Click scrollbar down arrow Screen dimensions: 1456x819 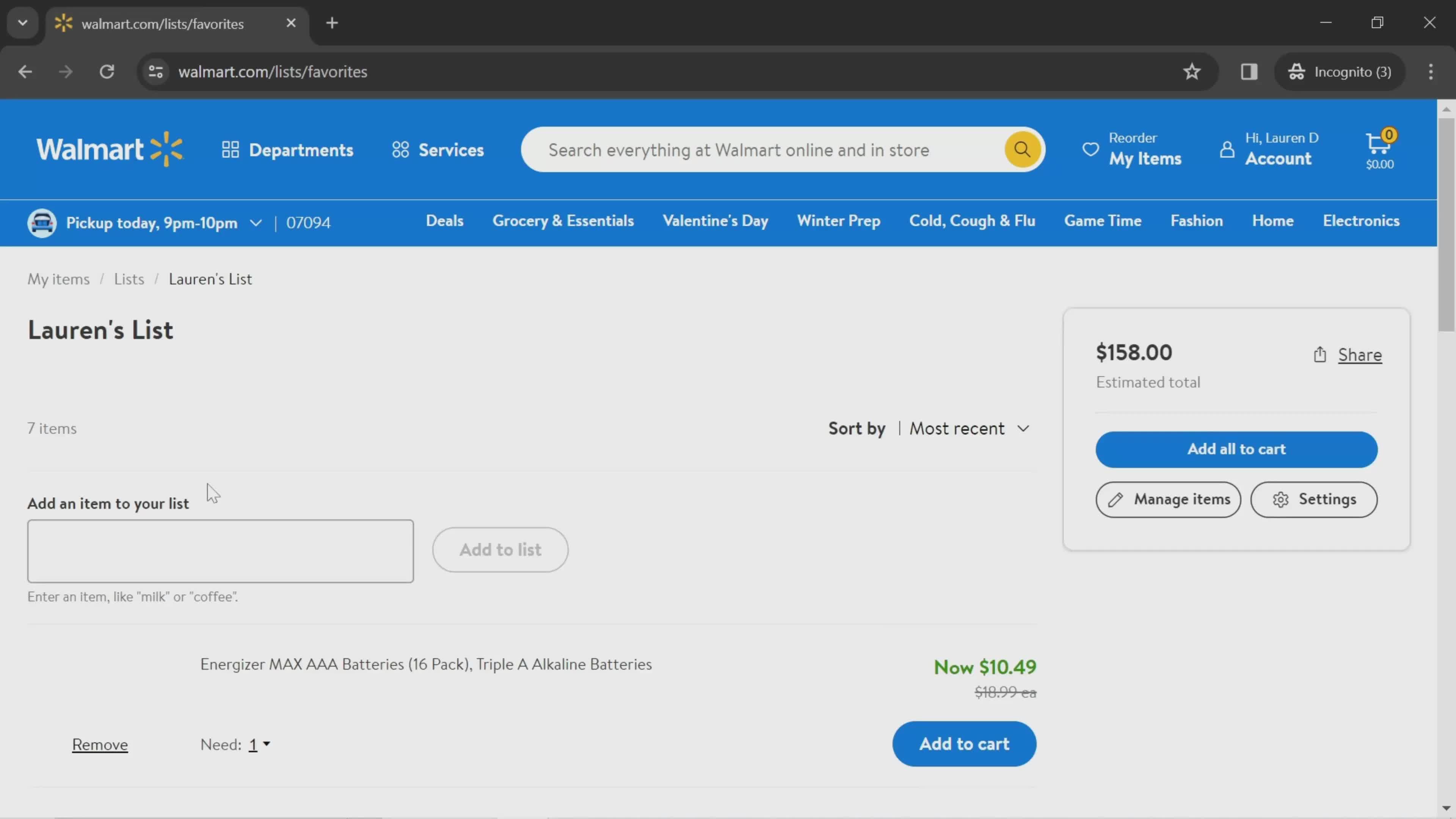[1446, 809]
